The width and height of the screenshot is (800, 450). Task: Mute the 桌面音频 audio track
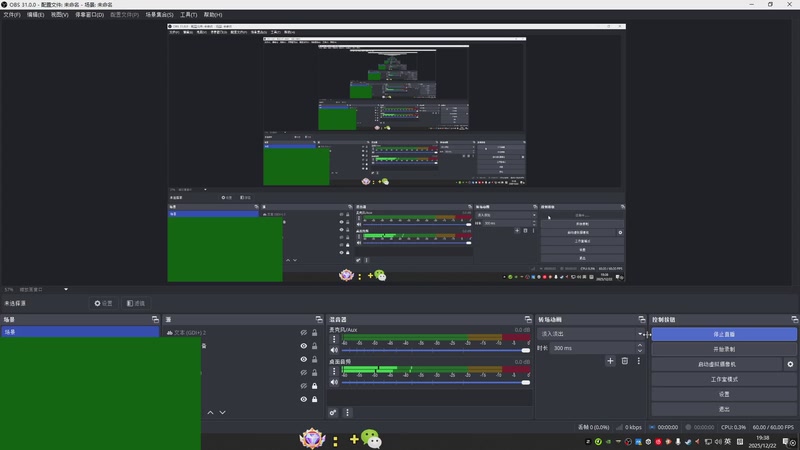click(334, 382)
